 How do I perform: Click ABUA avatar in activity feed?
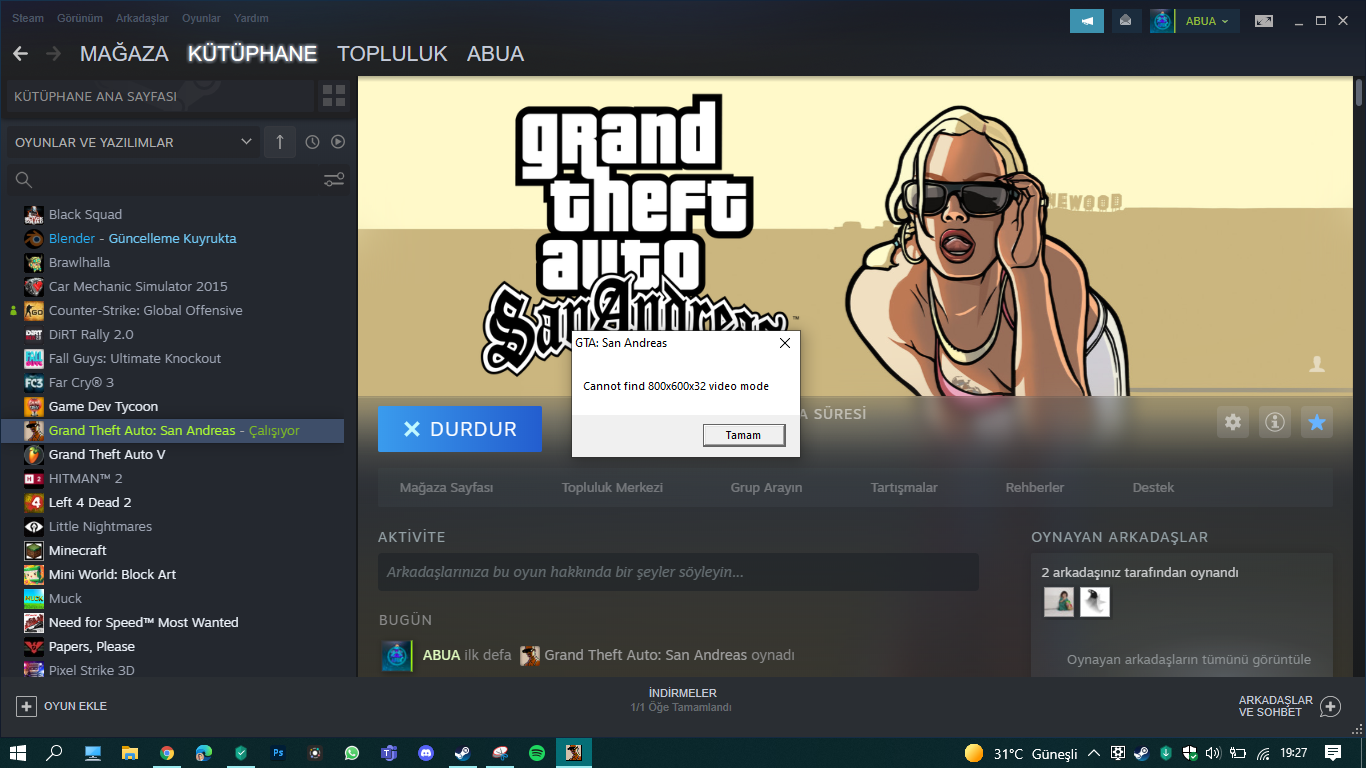(x=397, y=655)
